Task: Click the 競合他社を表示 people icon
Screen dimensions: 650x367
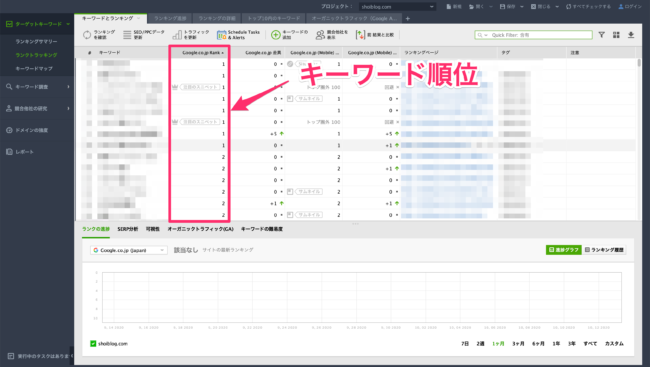Action: (x=320, y=35)
